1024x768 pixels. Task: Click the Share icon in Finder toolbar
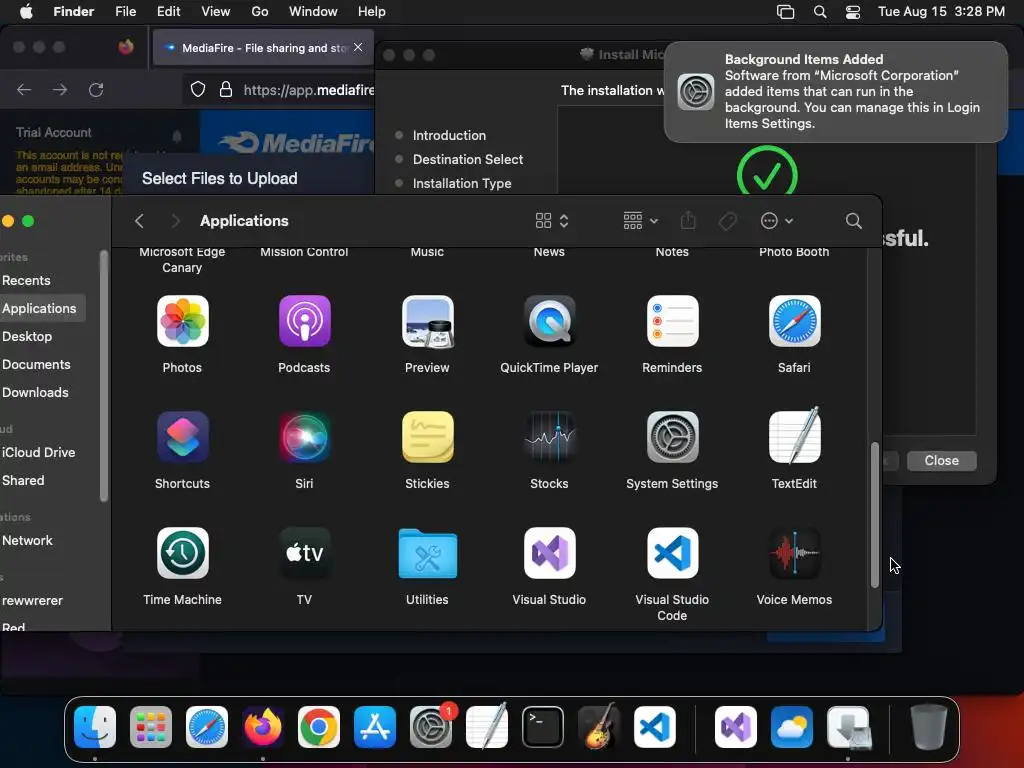click(688, 221)
